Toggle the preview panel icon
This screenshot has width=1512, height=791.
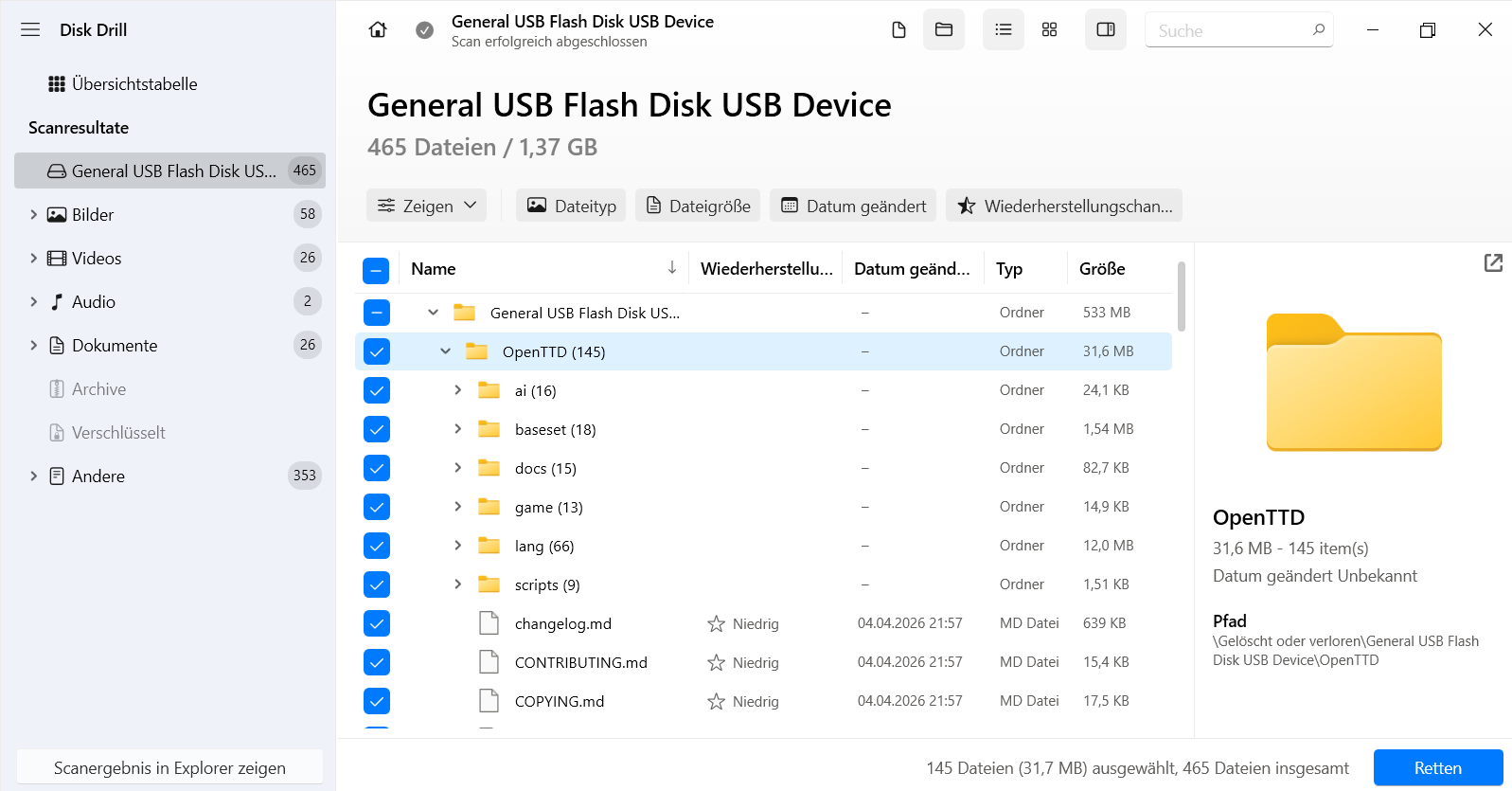(x=1106, y=29)
